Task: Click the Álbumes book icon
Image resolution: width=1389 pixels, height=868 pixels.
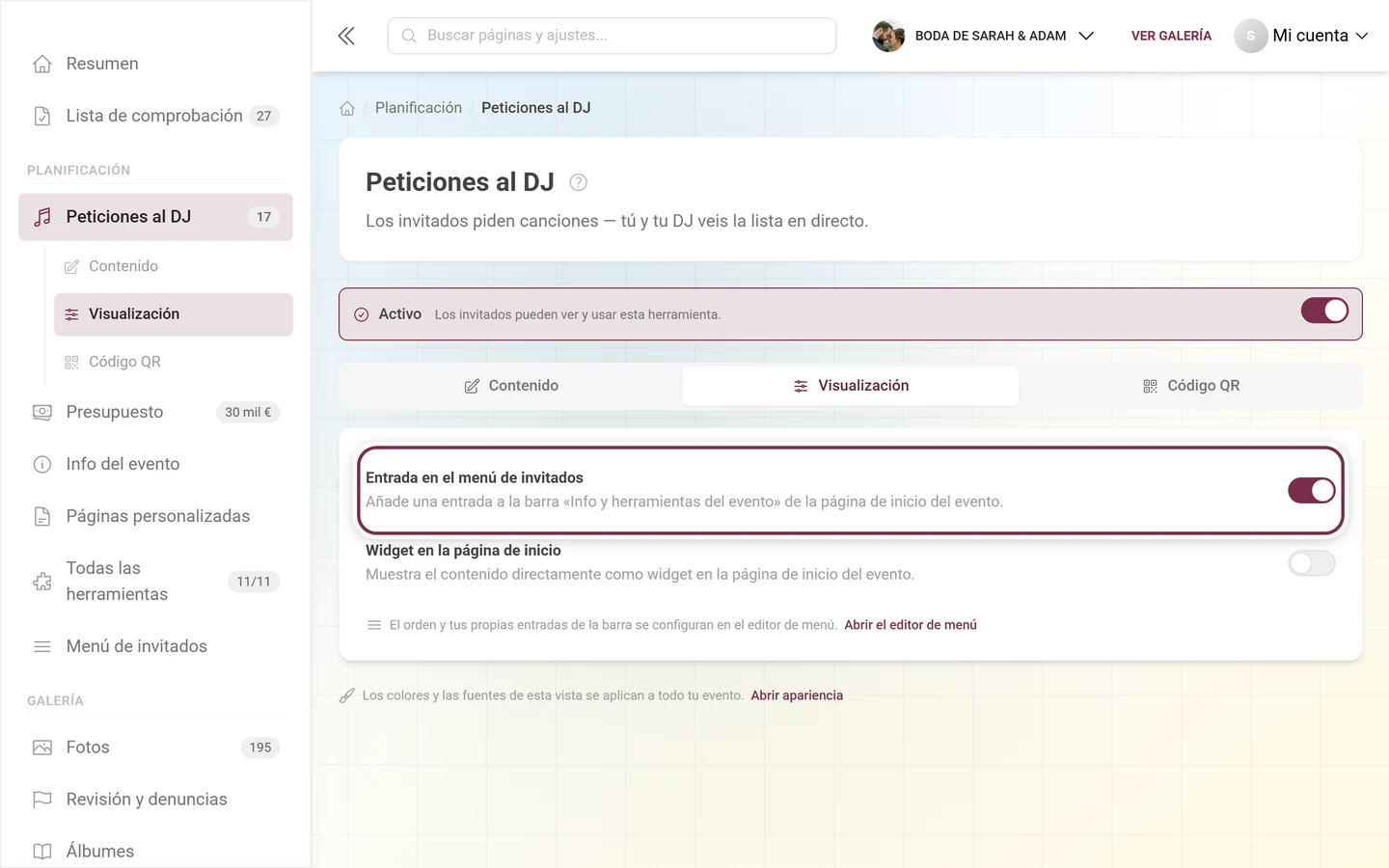Action: (x=42, y=852)
